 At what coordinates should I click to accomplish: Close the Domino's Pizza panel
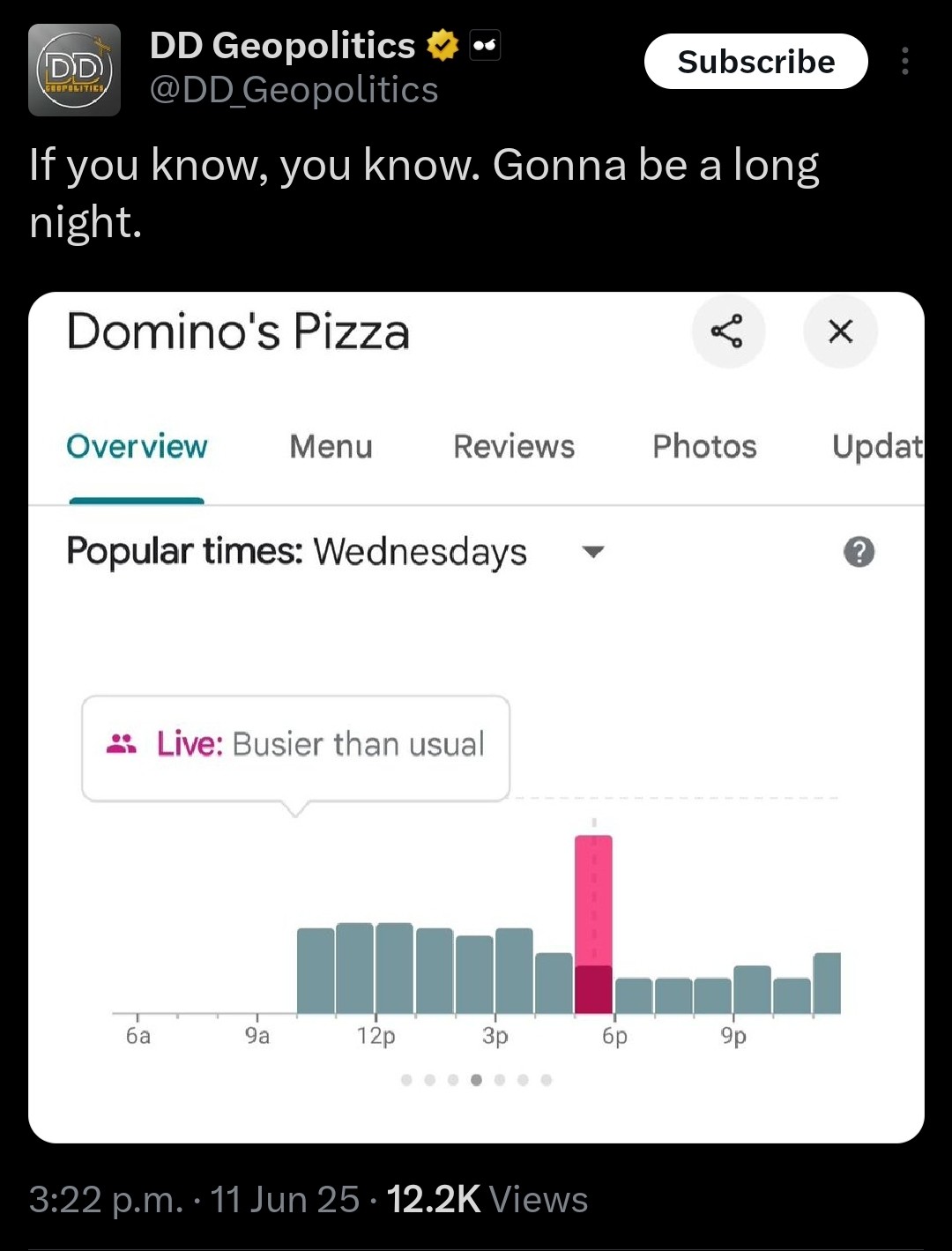tap(841, 331)
